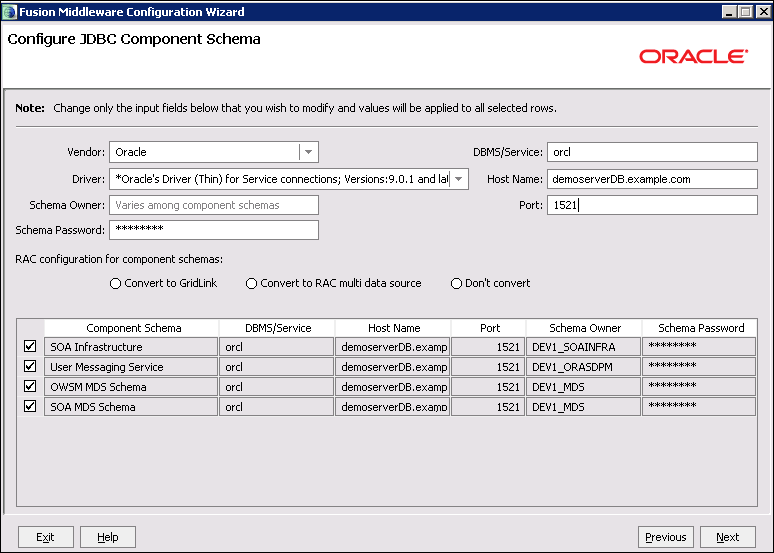This screenshot has height=553, width=774.
Task: Go back with the Previous button
Action: [665, 537]
